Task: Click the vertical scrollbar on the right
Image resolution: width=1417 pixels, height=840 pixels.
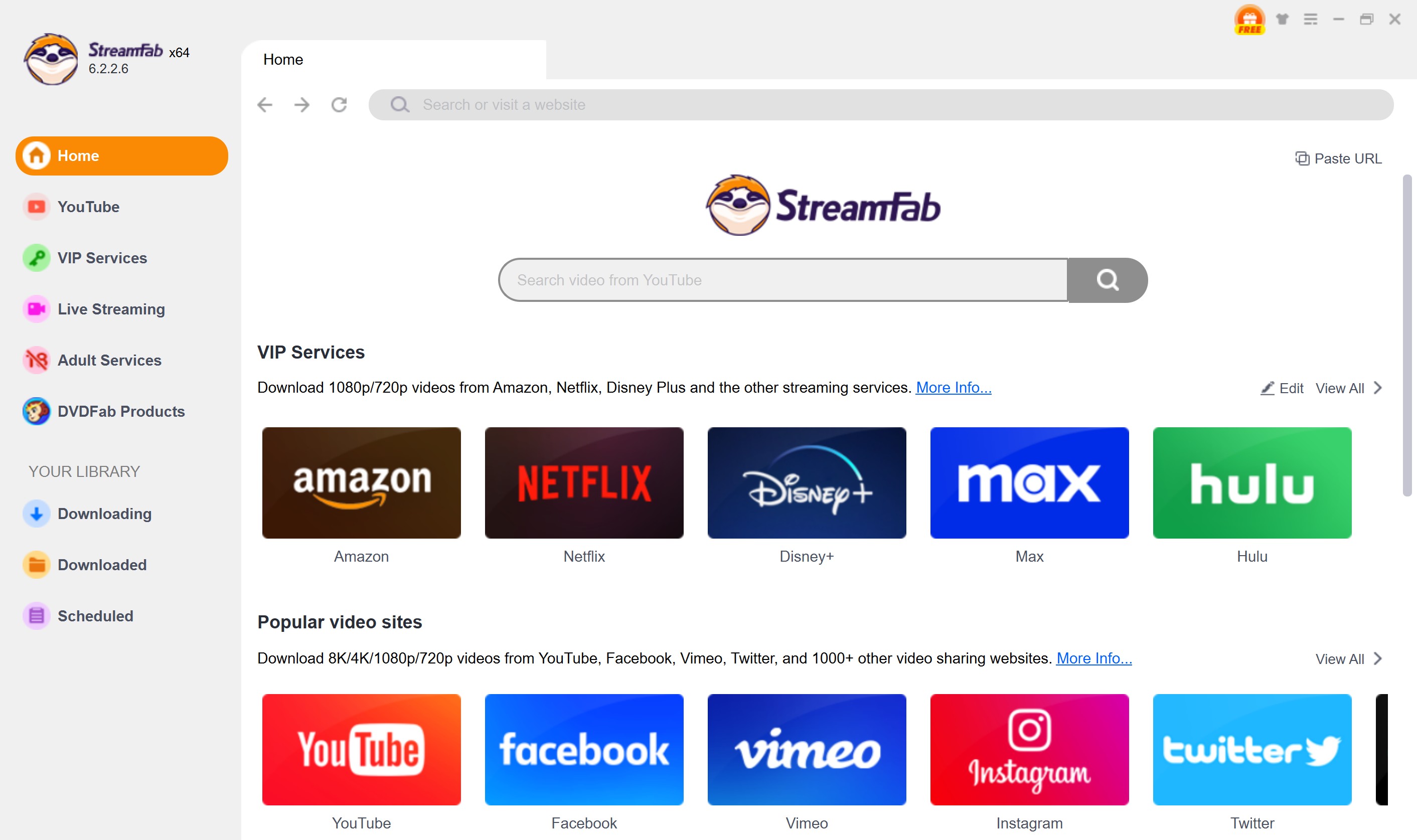Action: pyautogui.click(x=1407, y=335)
